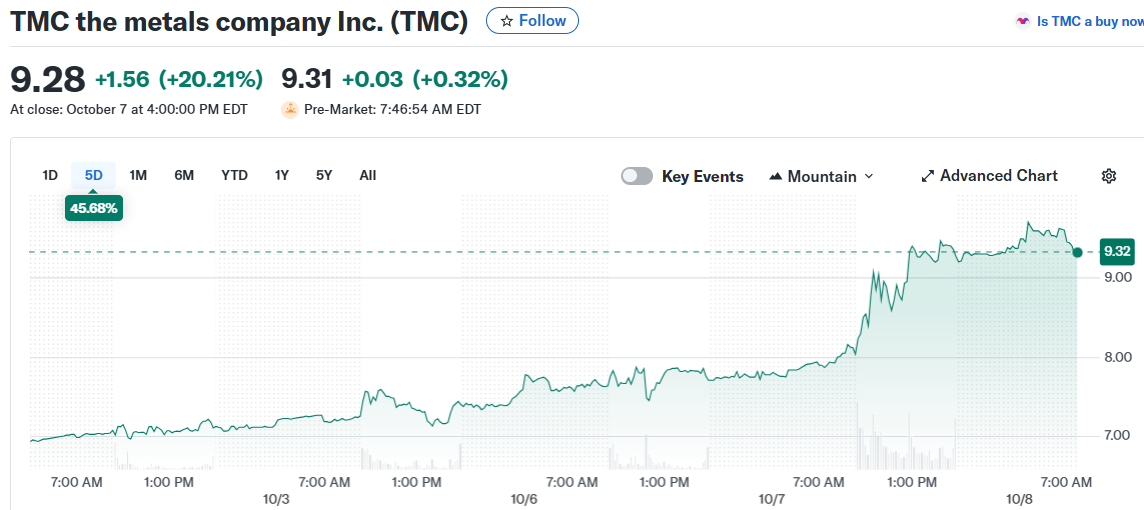The width and height of the screenshot is (1144, 510).
Task: Click the purple icon beside Is TMC a buy
Action: 1022,21
